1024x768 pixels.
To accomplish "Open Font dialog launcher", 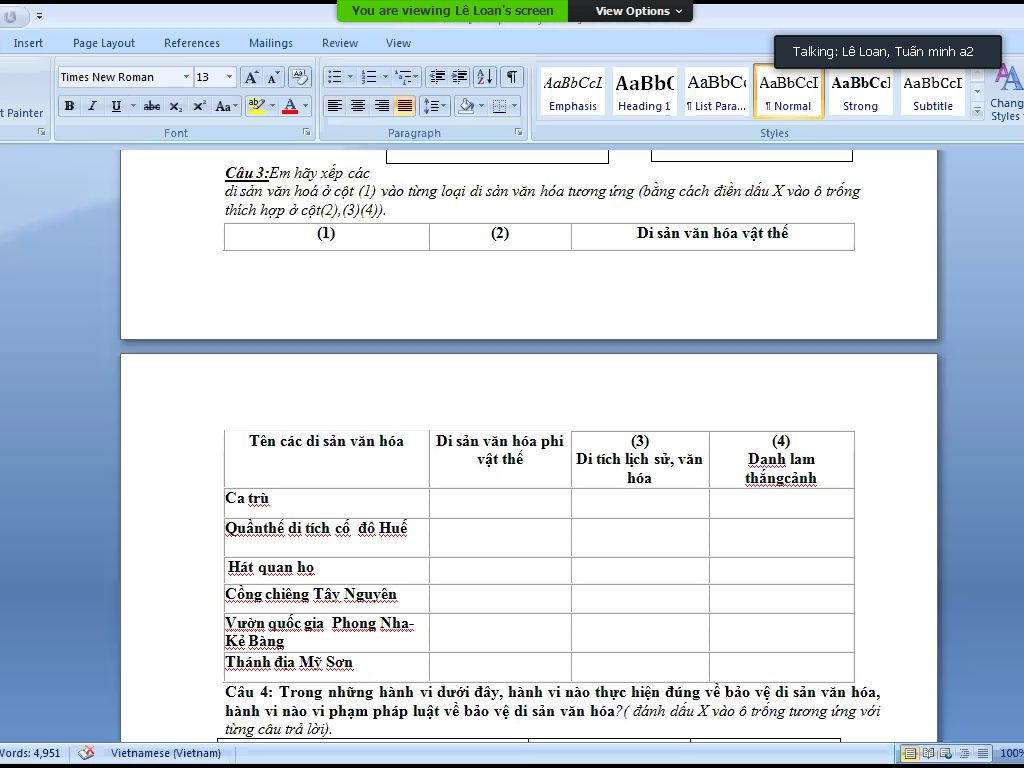I will pos(306,132).
